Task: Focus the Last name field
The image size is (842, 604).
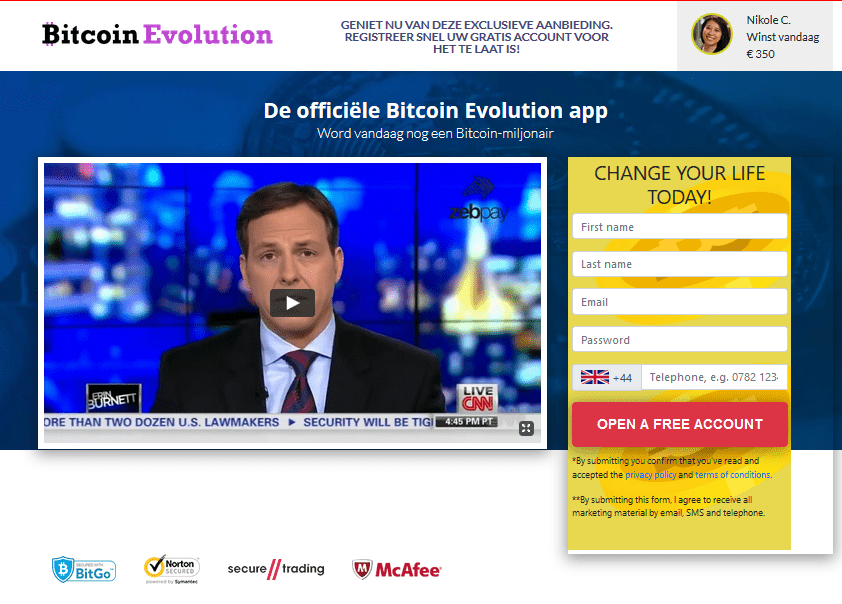Action: click(x=680, y=264)
